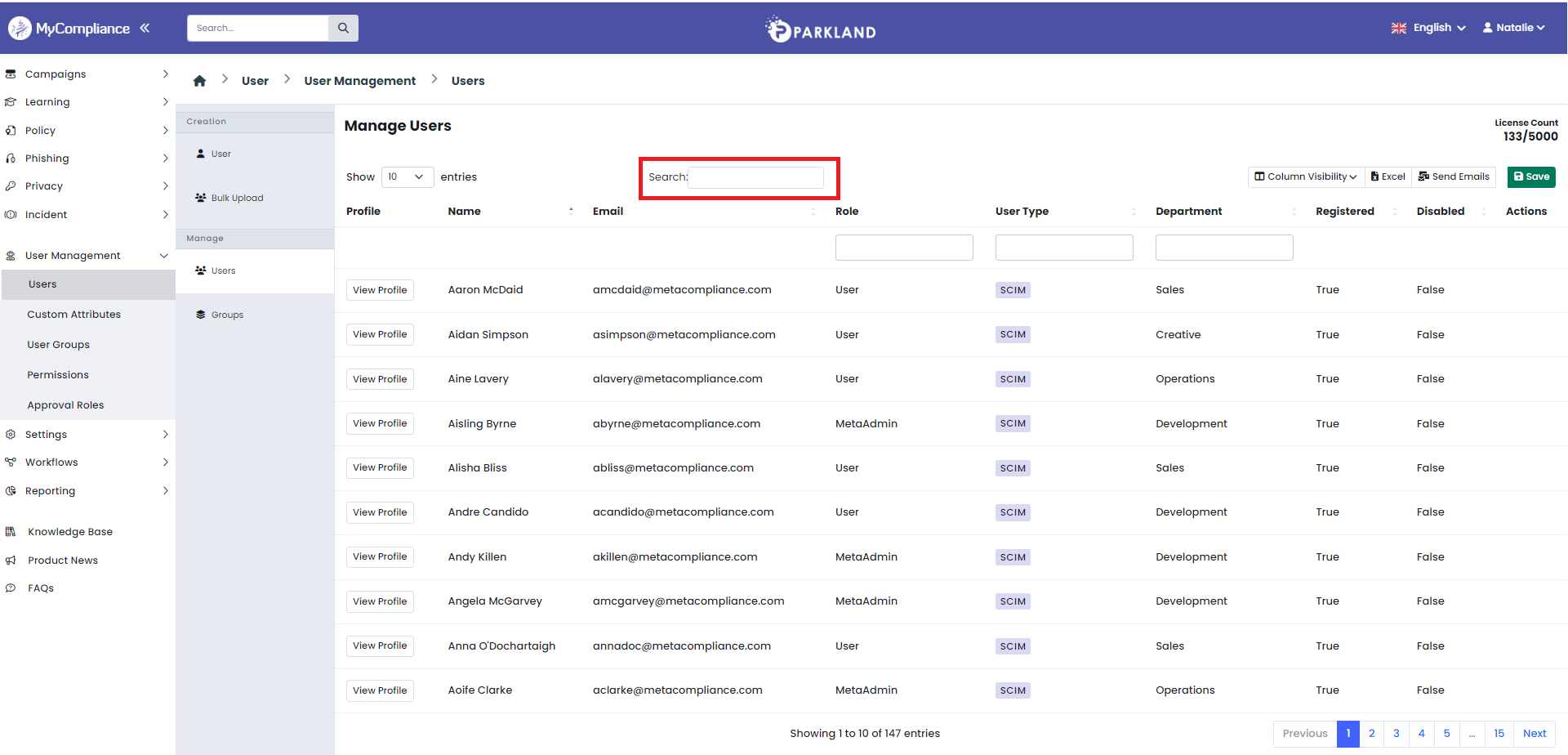Image resolution: width=1568 pixels, height=755 pixels.
Task: Focus the table Search input field
Action: 755,177
